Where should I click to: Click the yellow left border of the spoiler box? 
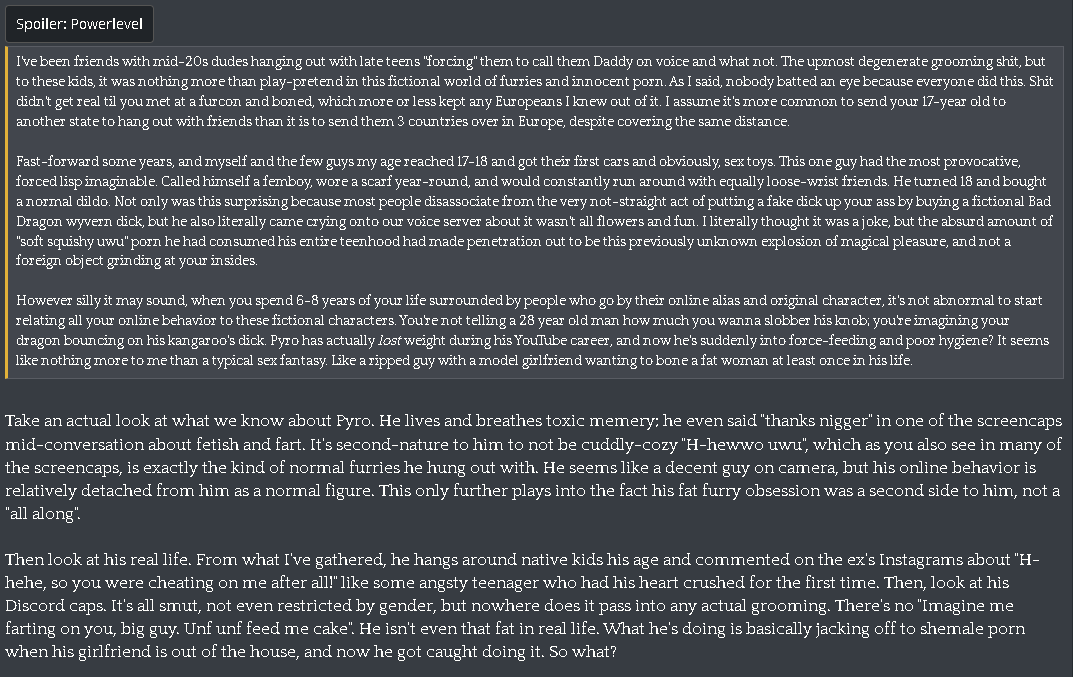pos(6,212)
